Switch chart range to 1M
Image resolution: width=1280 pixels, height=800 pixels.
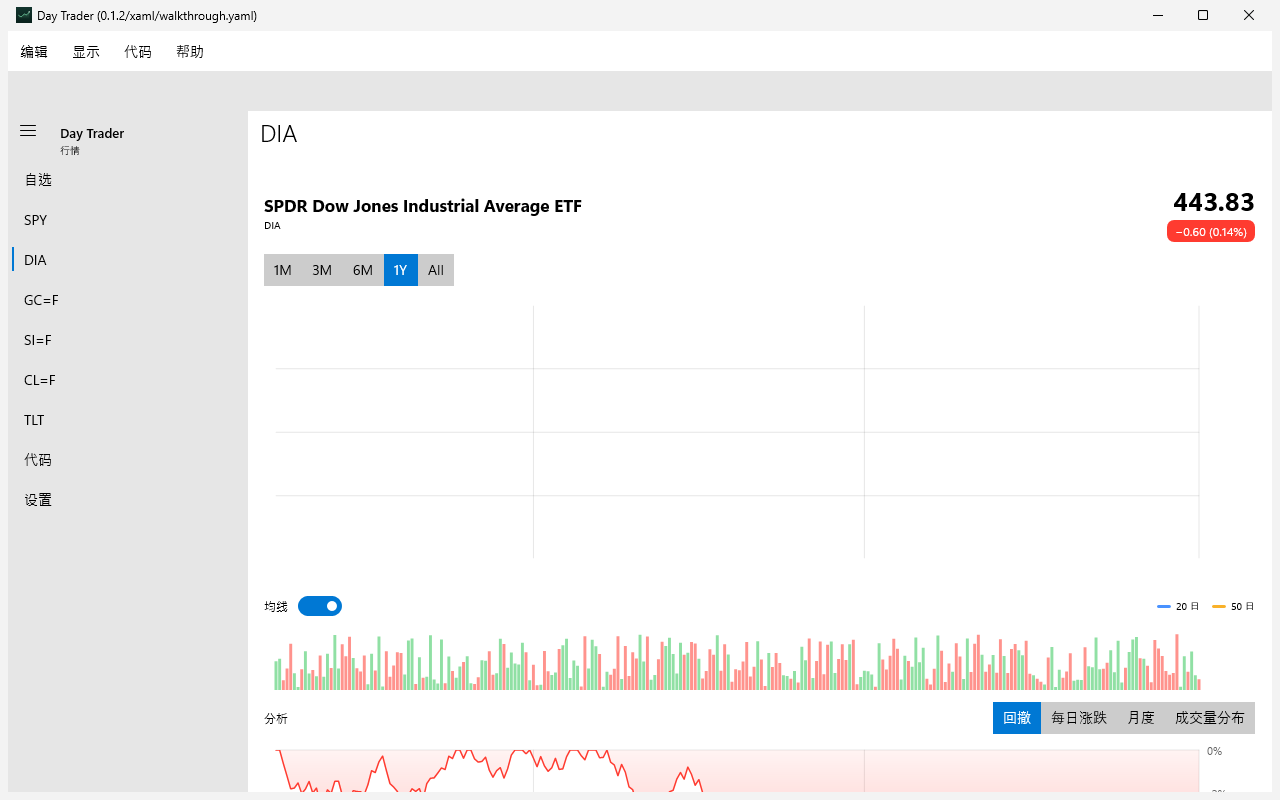[x=283, y=270]
